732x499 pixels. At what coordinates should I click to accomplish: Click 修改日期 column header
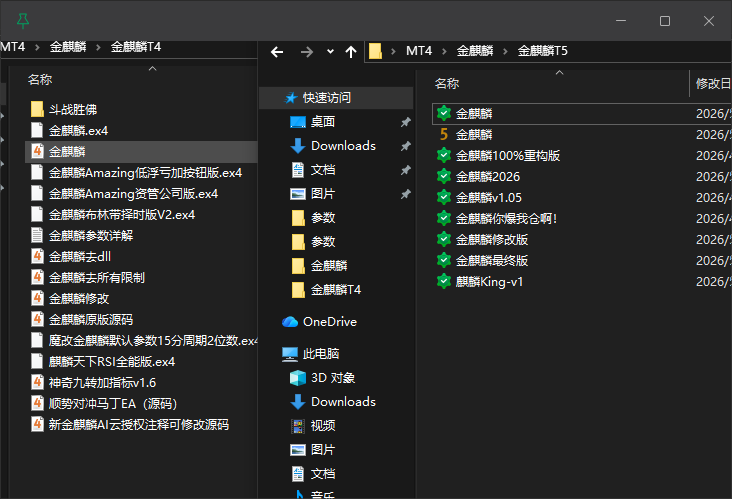[713, 84]
